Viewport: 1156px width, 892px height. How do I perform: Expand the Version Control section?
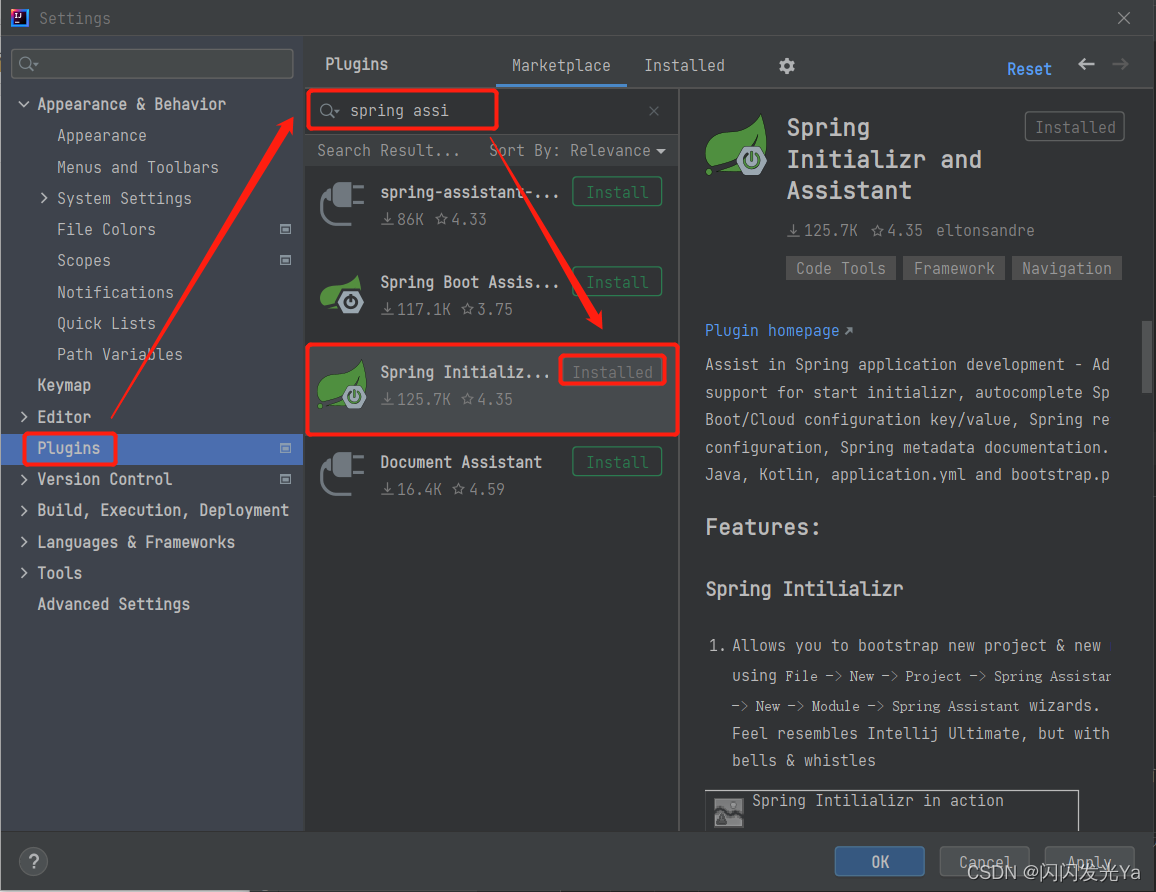coord(24,479)
